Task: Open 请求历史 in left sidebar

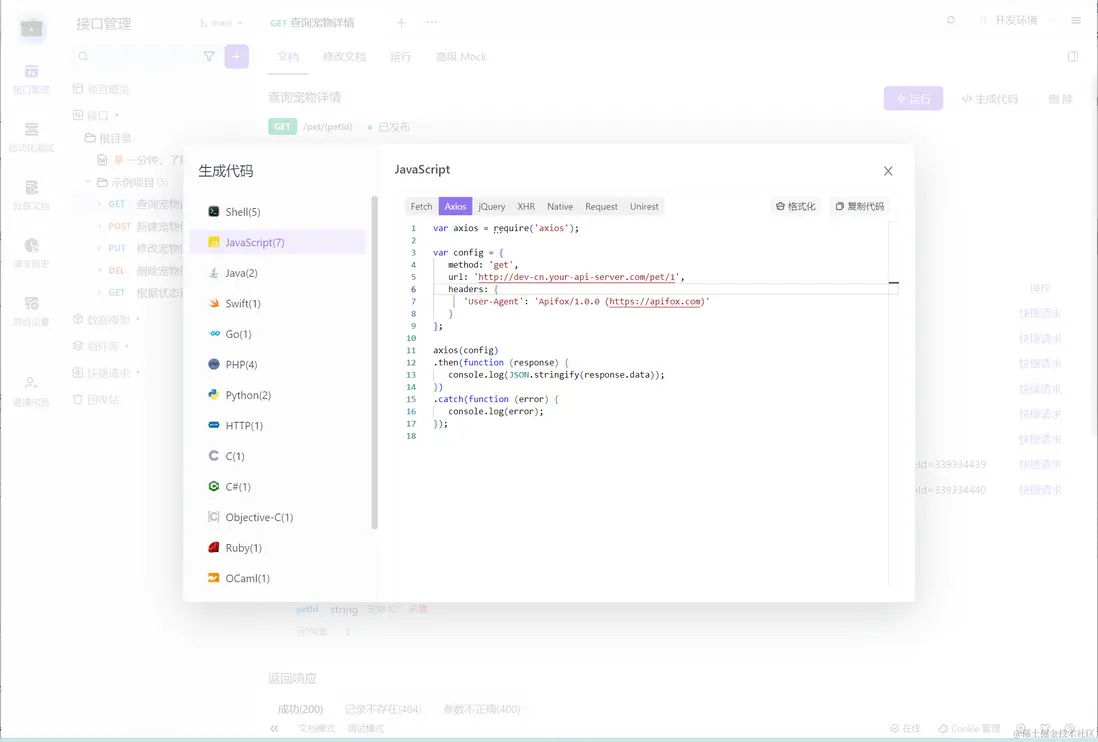Action: (x=32, y=252)
